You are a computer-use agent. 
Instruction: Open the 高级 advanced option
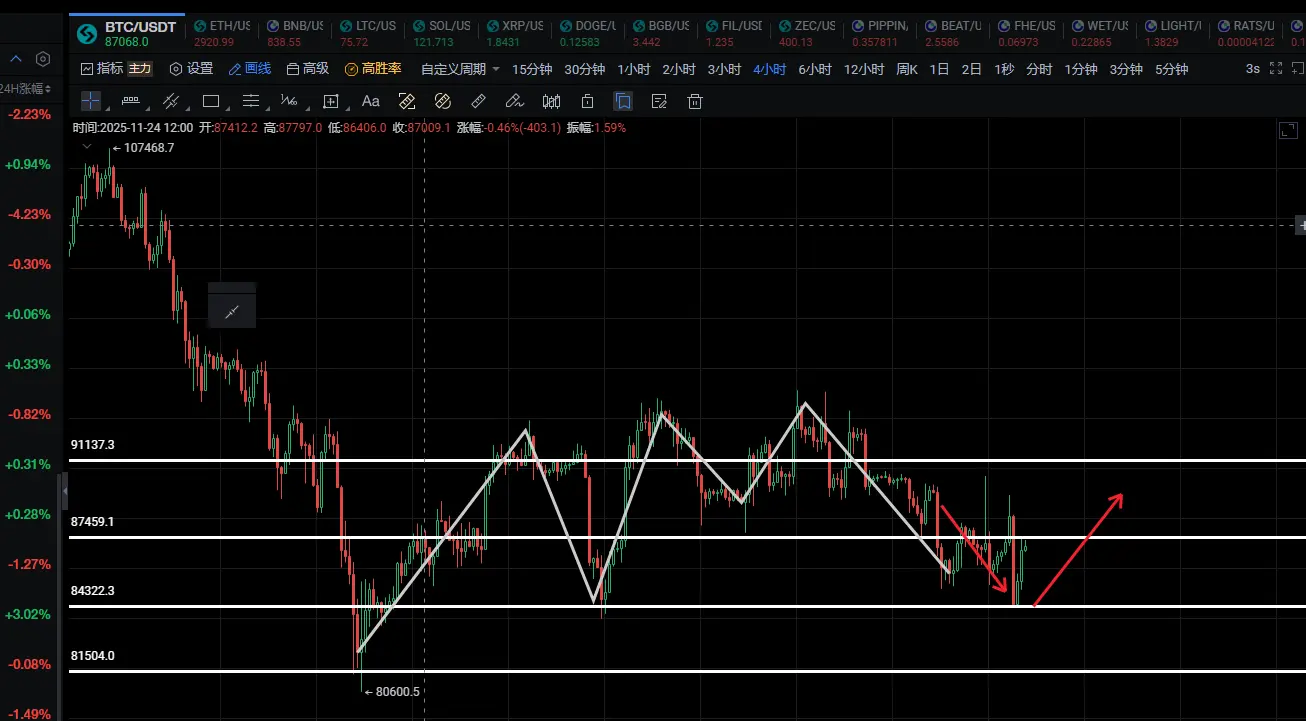tap(308, 69)
